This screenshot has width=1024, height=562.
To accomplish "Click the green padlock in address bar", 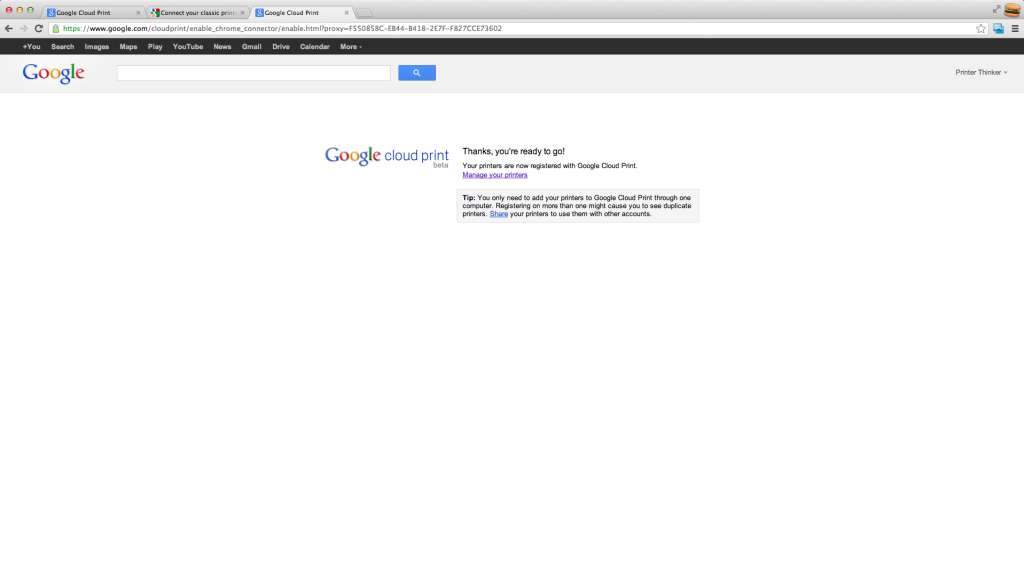I will [x=56, y=29].
